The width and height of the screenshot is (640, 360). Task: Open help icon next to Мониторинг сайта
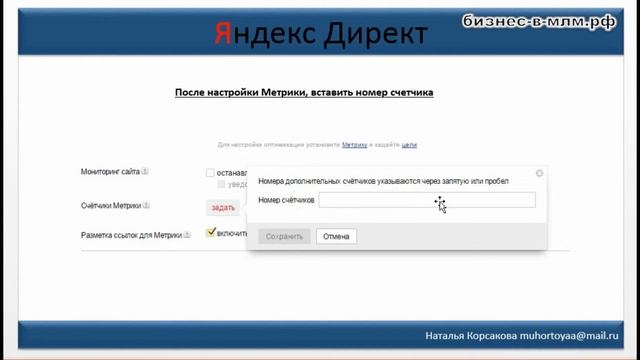click(145, 171)
